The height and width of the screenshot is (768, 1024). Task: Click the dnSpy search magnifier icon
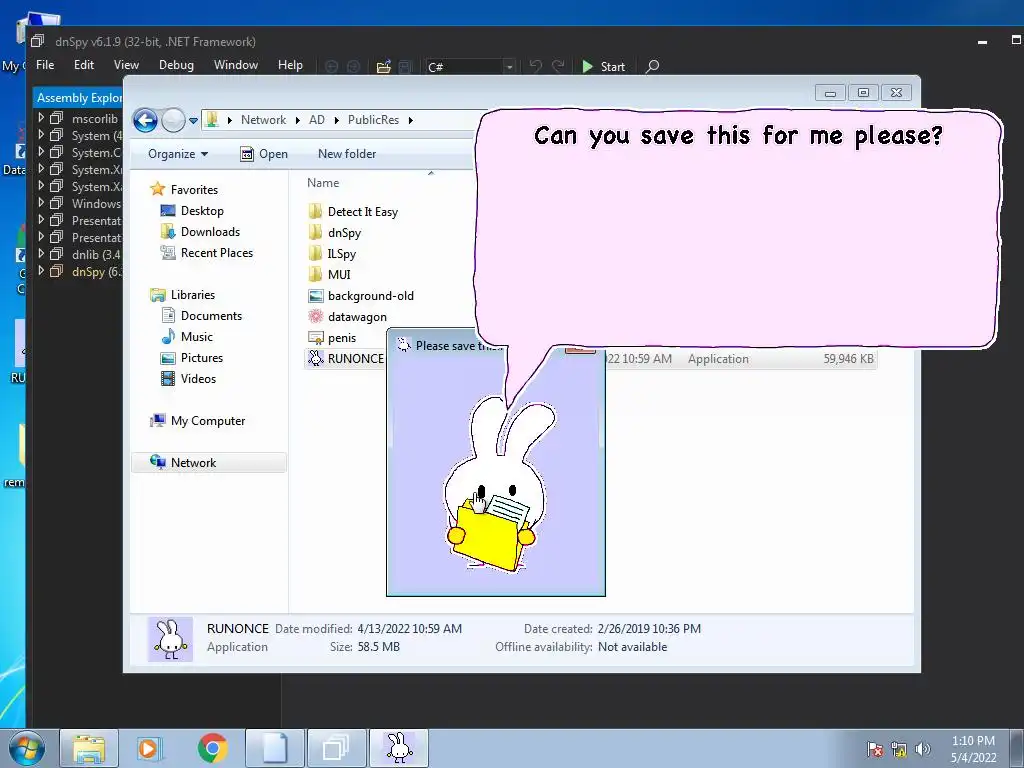tap(652, 67)
